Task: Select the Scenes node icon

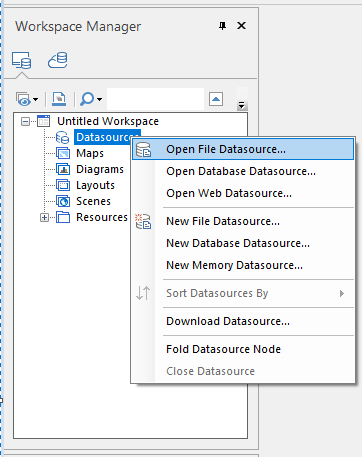Action: [63, 201]
